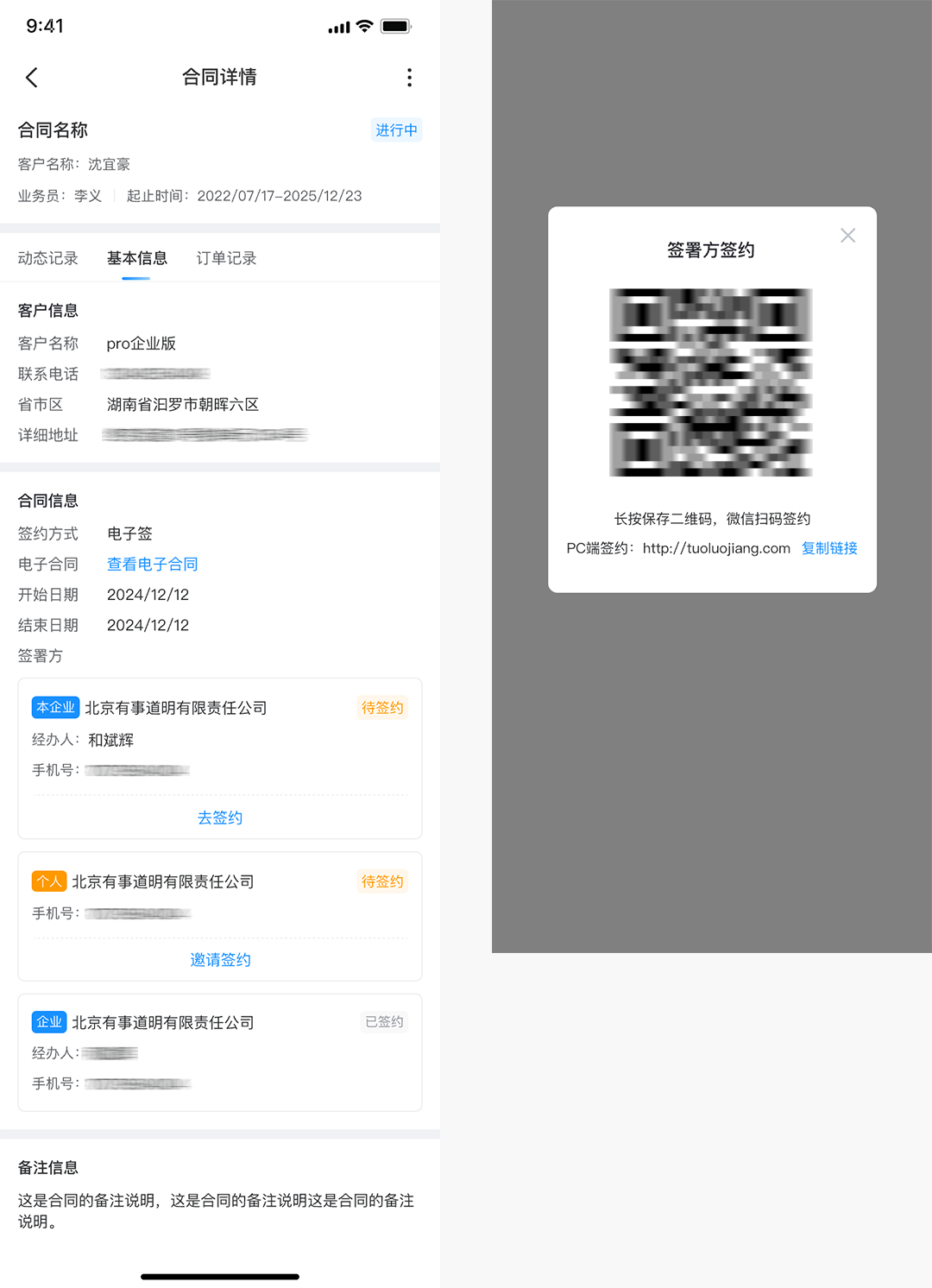The width and height of the screenshot is (932, 1288).
Task: Click the blurred 联系电话 phone number
Action: pyautogui.click(x=155, y=374)
